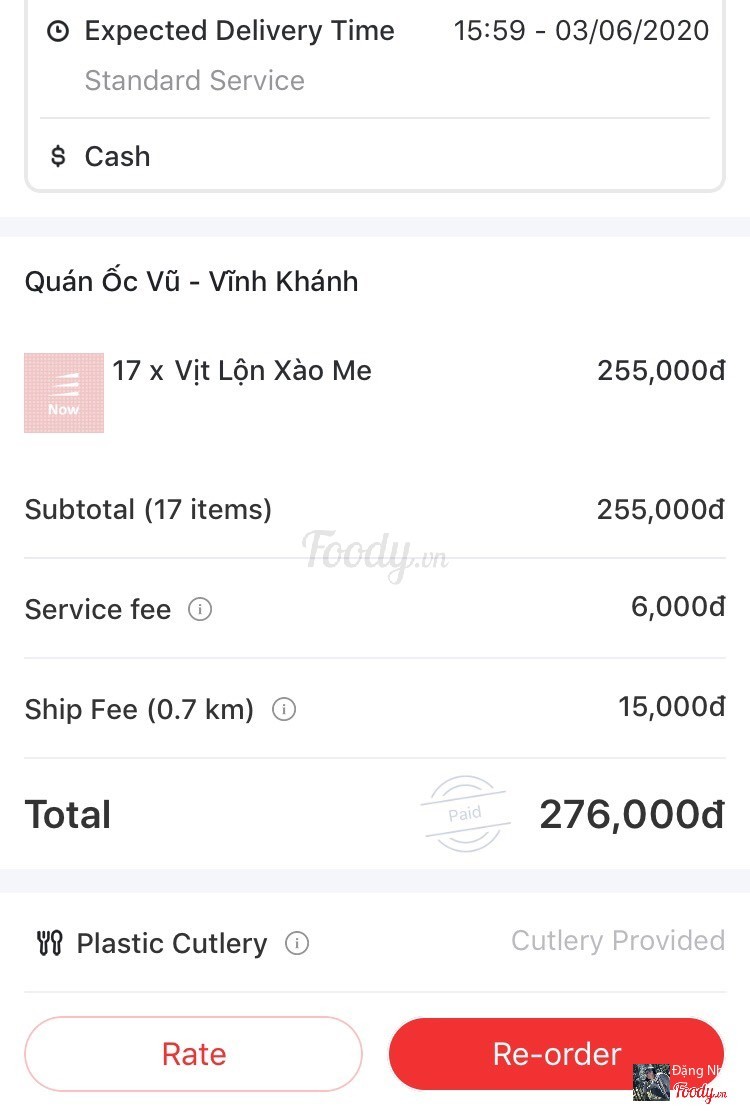The image size is (750, 1114).
Task: Tap the dollar sign icon beside Cash
Action: [x=58, y=156]
